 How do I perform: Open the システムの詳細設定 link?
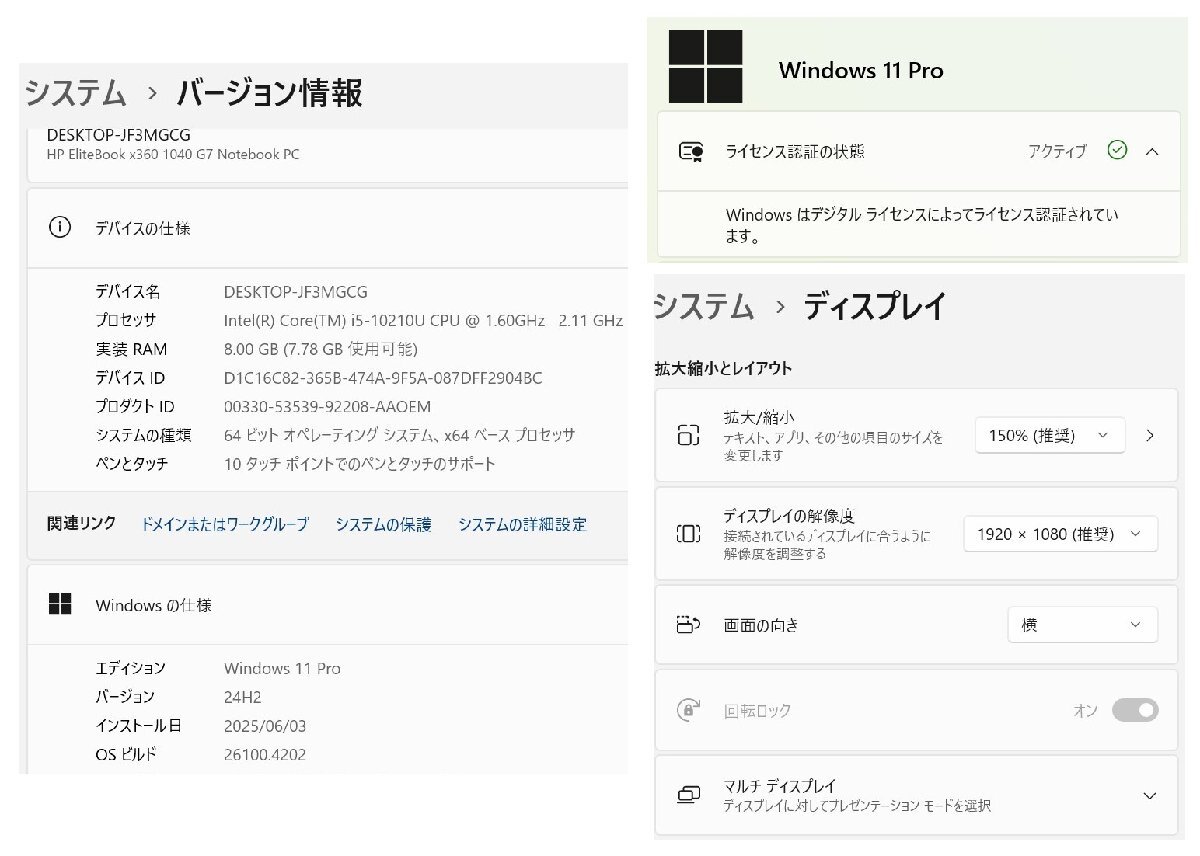pyautogui.click(x=522, y=524)
